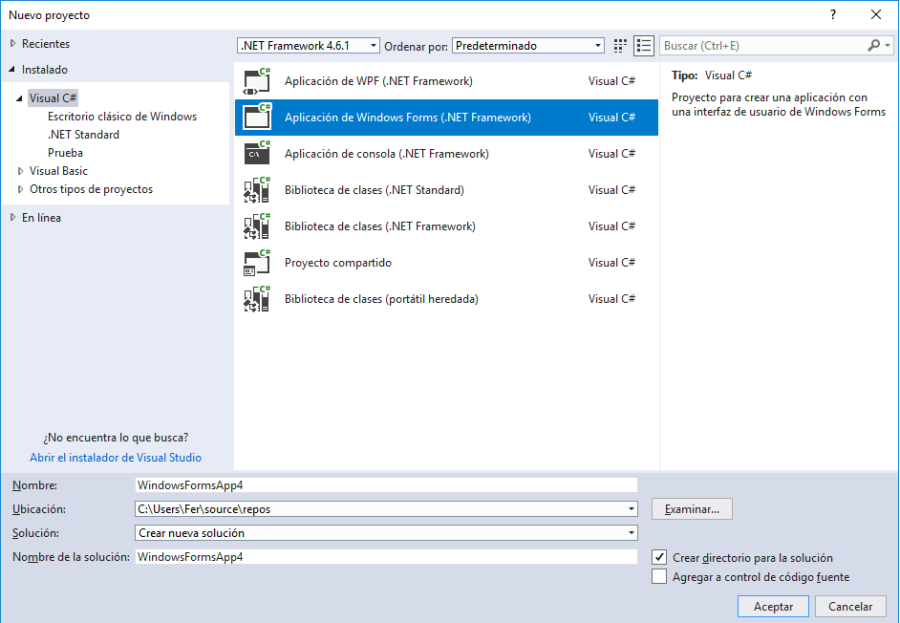Viewport: 900px width, 623px height.
Task: Switch to small icons view
Action: (x=620, y=46)
